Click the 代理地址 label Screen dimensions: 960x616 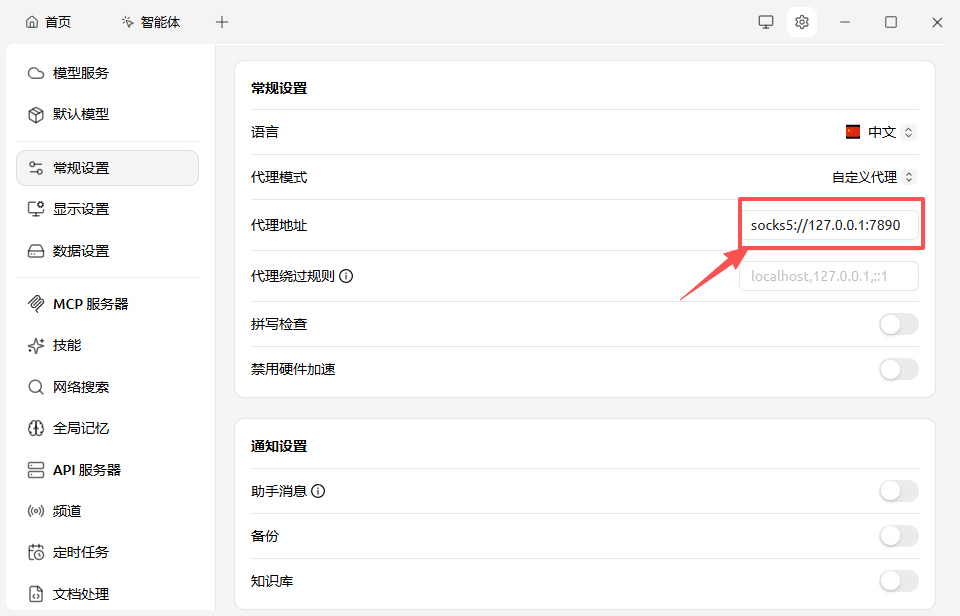(279, 225)
